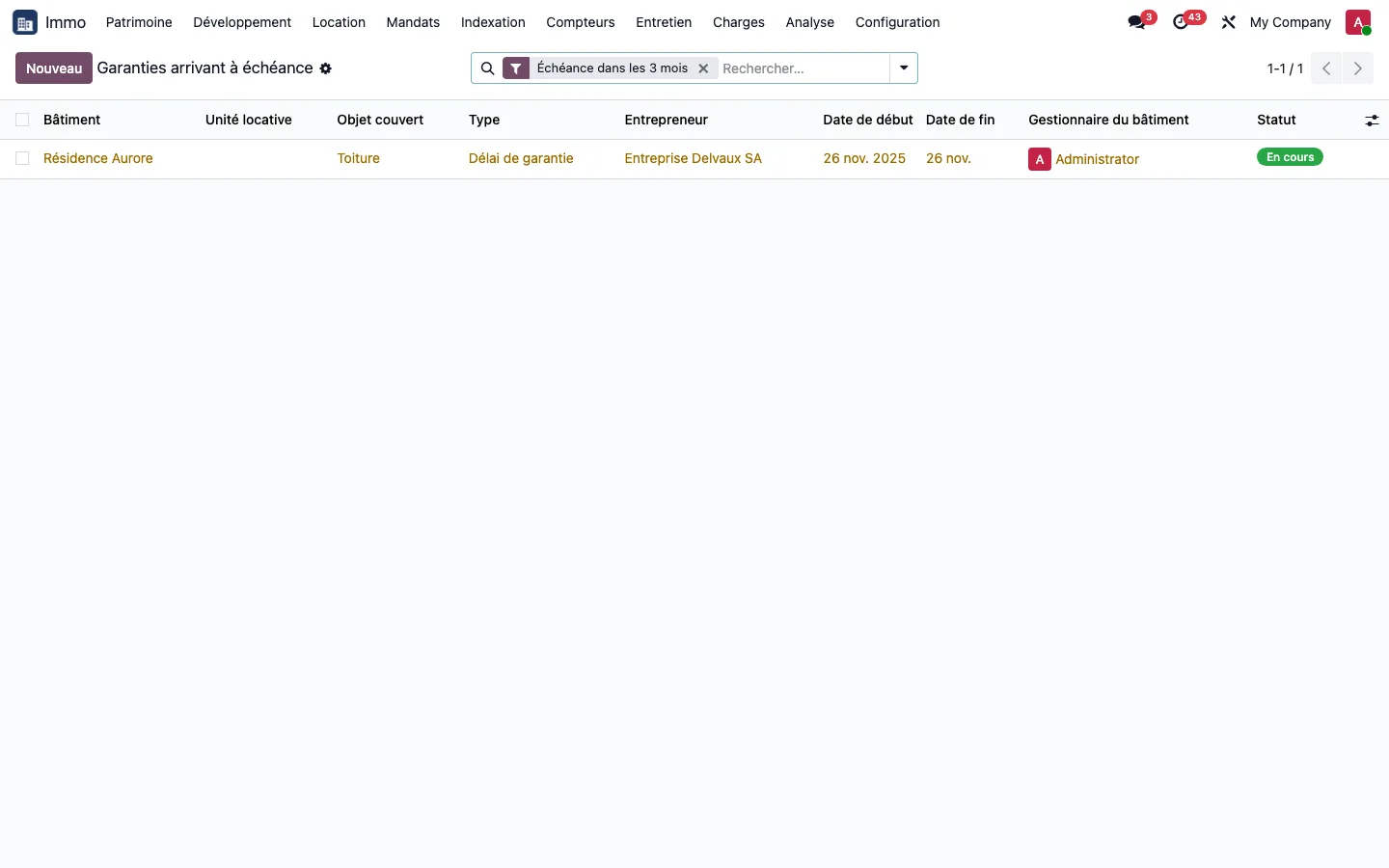Sort by the Date de fin column header
The height and width of the screenshot is (868, 1389).
(960, 120)
